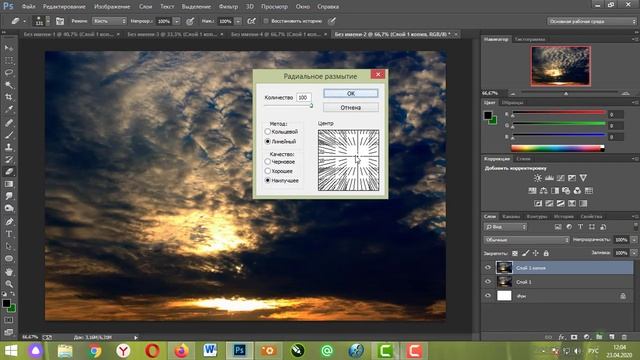Screen dimensions: 640x360
Task: Click the Количество value input field
Action: point(304,98)
